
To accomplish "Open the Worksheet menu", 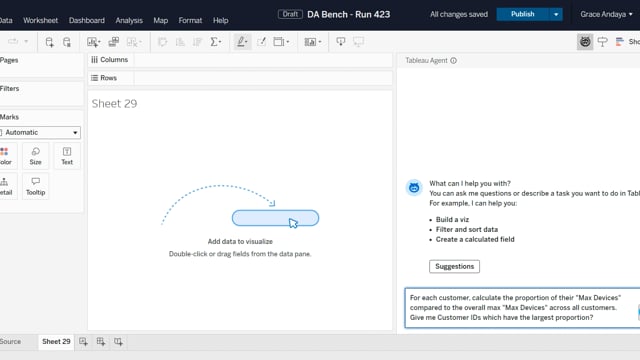I will [40, 20].
